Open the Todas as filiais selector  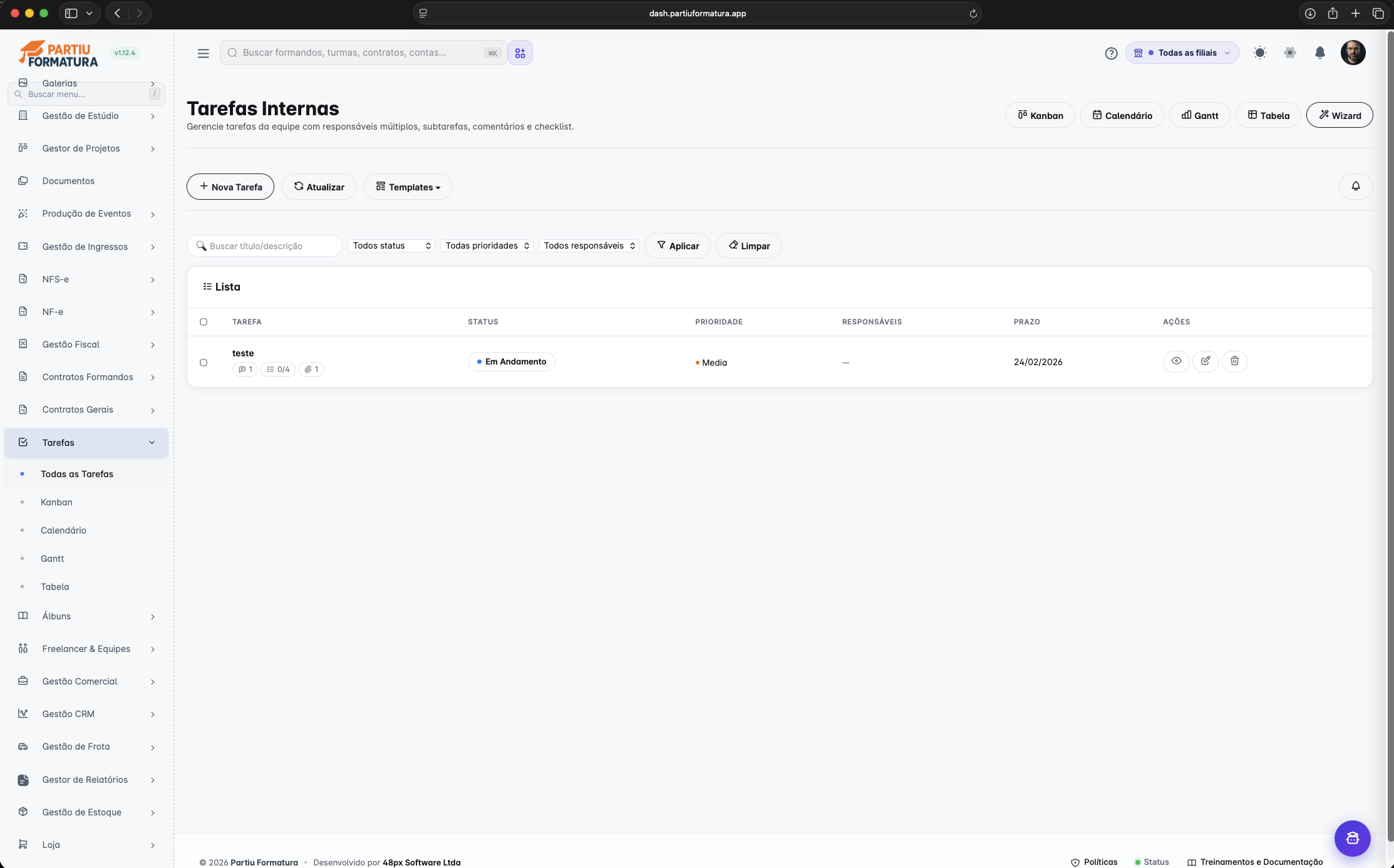[1182, 53]
